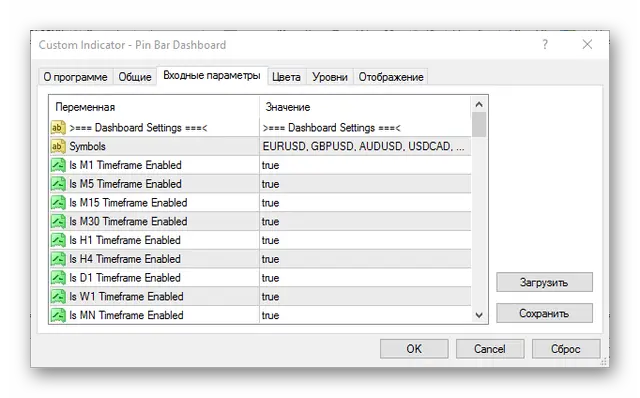Select the Входные параметры tab
This screenshot has width=640, height=398.
(x=212, y=76)
